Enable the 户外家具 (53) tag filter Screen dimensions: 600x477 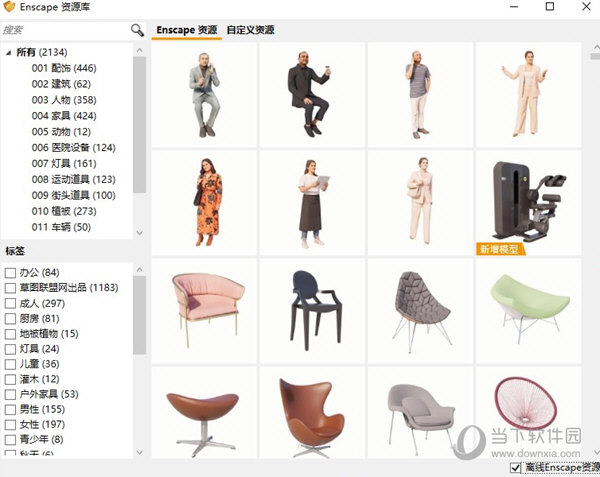10,394
